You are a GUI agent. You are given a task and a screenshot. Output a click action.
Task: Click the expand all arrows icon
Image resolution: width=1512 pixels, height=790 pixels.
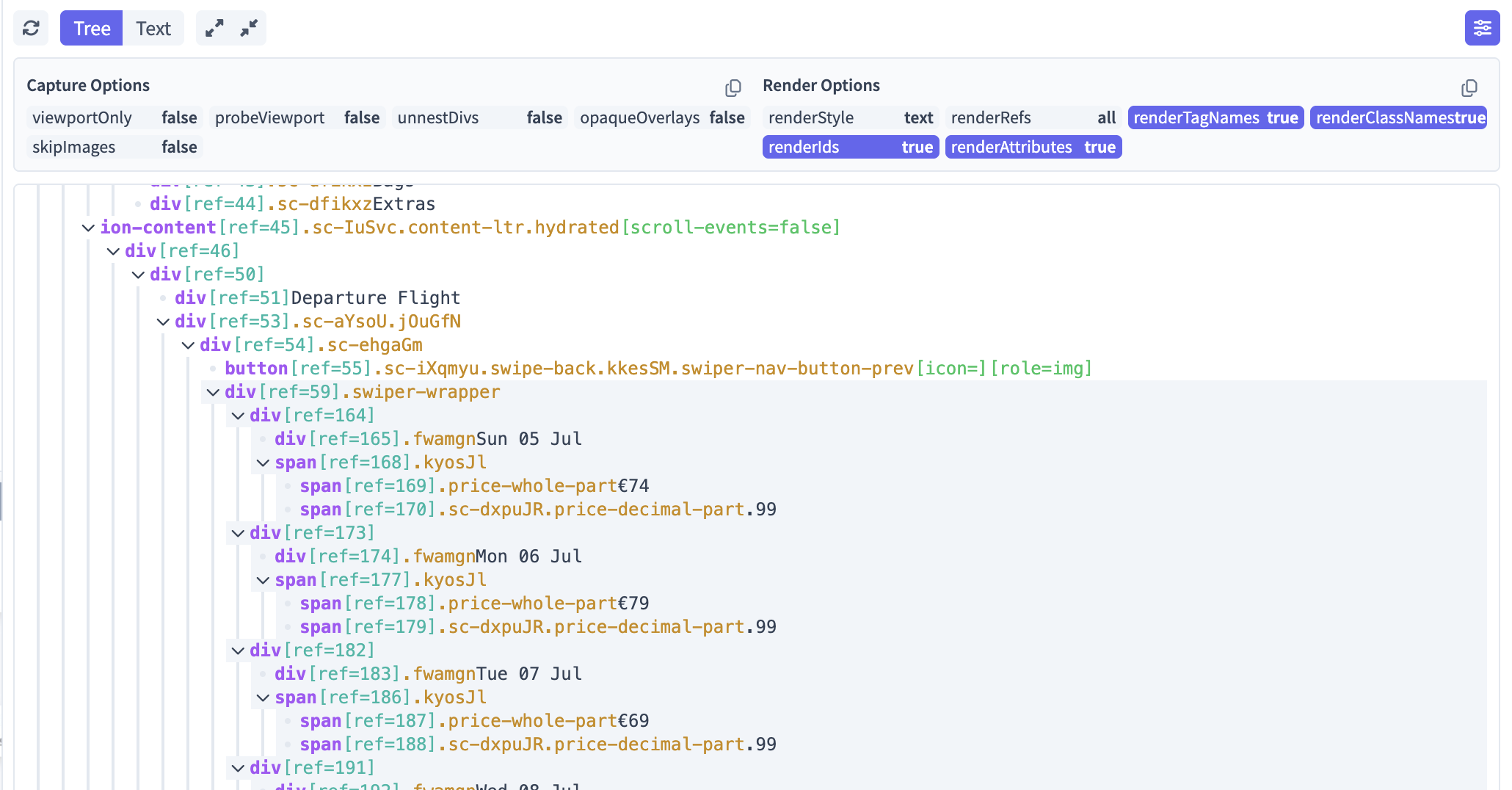[x=214, y=28]
